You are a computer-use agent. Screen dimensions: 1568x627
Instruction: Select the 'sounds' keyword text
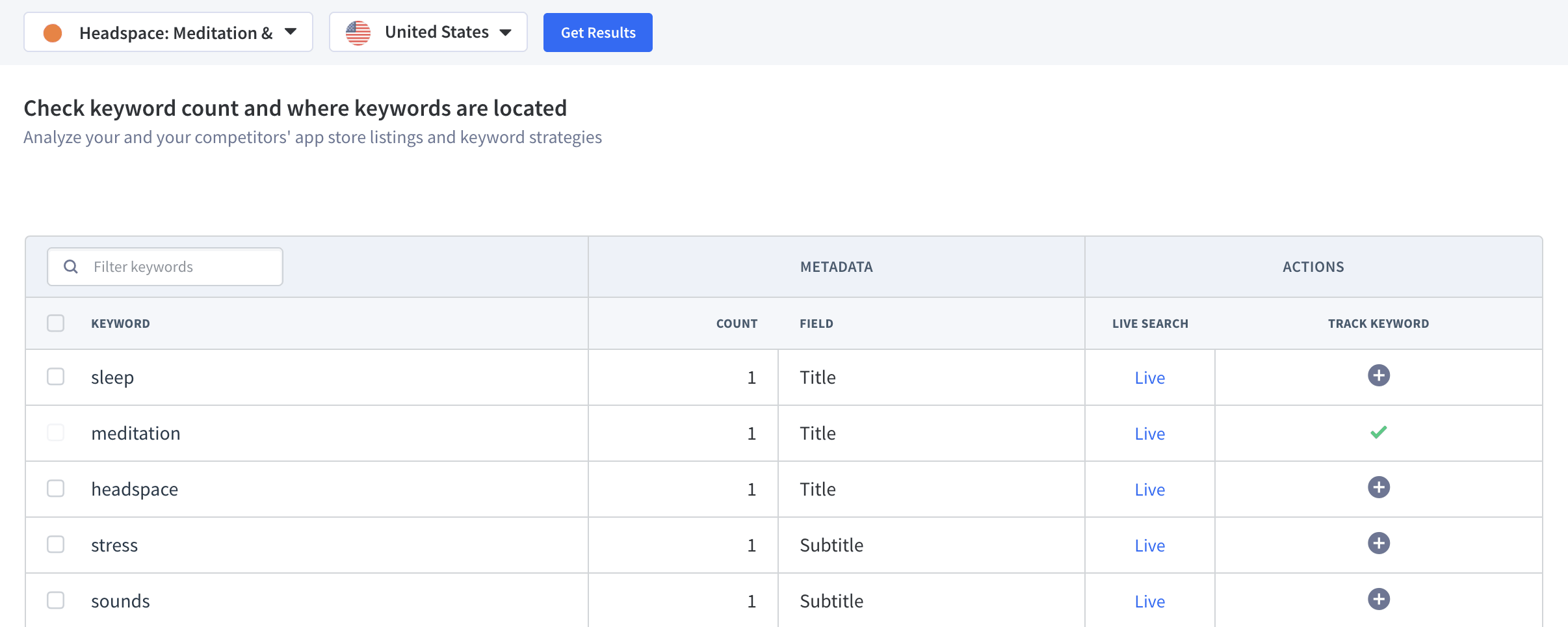120,602
